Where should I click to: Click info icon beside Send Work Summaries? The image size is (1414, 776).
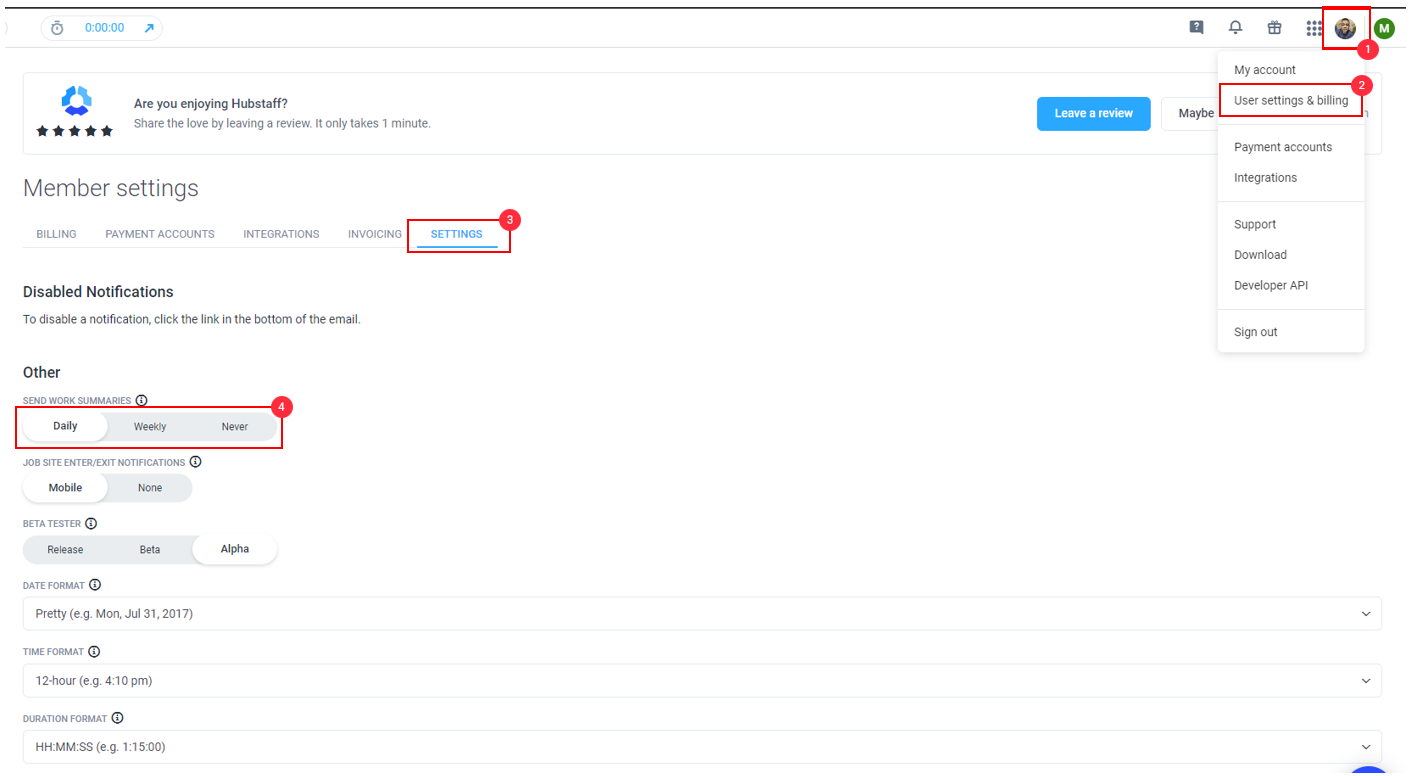click(x=141, y=400)
